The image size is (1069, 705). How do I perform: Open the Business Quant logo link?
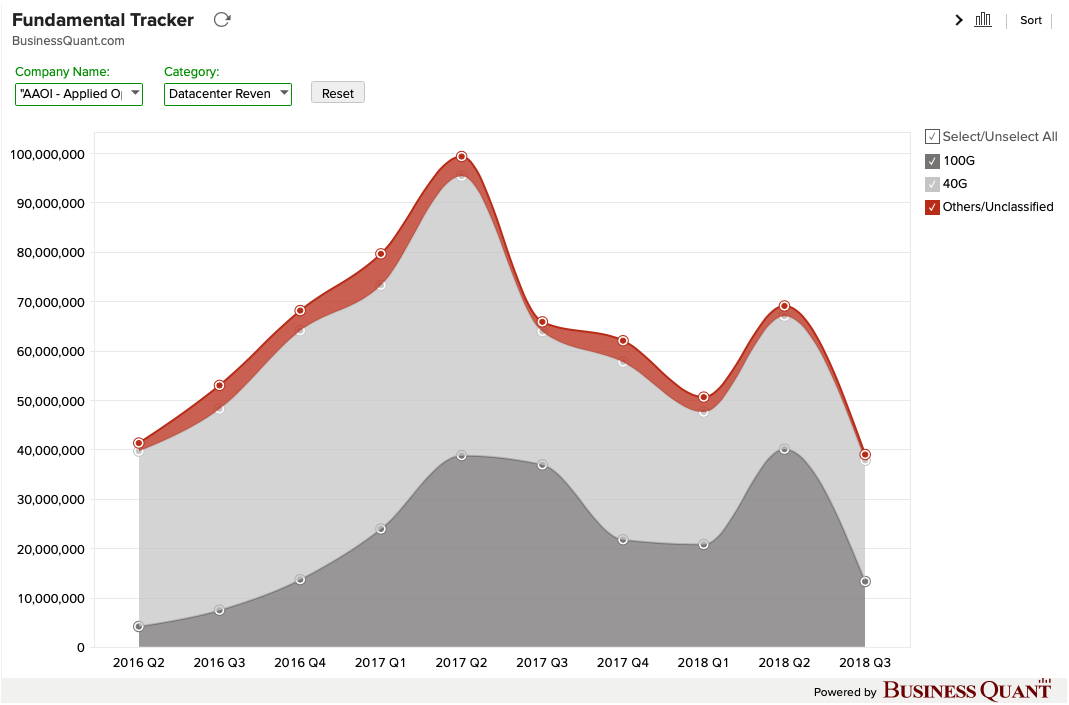click(967, 690)
